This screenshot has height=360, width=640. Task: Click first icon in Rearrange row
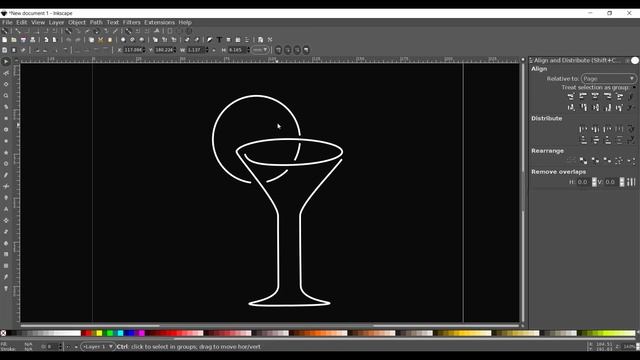point(571,160)
